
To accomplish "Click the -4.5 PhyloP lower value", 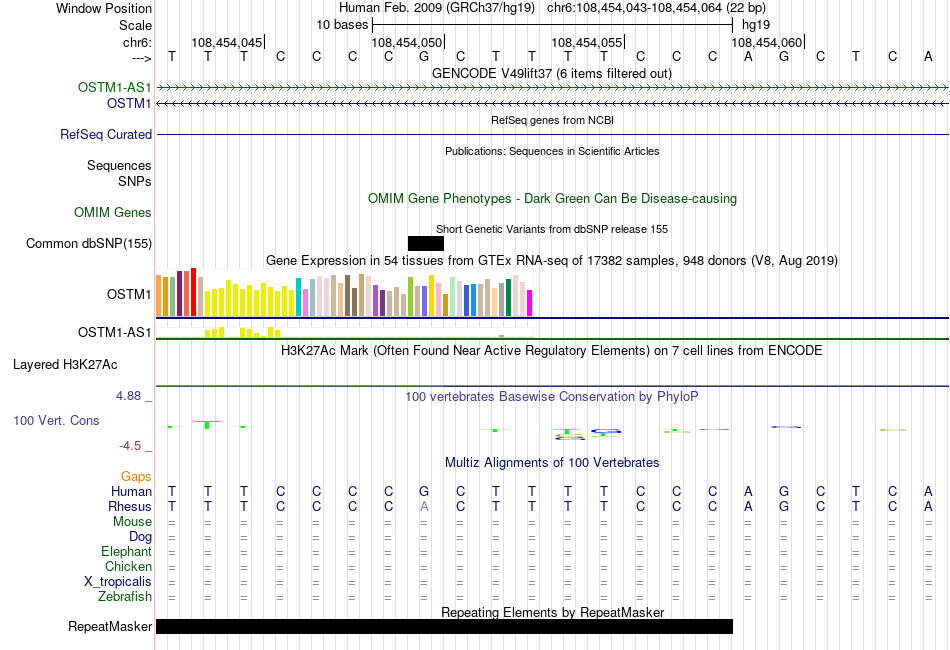I will click(130, 446).
